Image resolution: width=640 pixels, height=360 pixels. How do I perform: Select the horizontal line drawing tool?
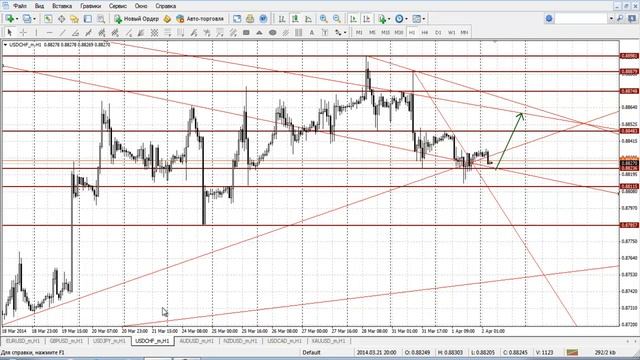pyautogui.click(x=49, y=32)
